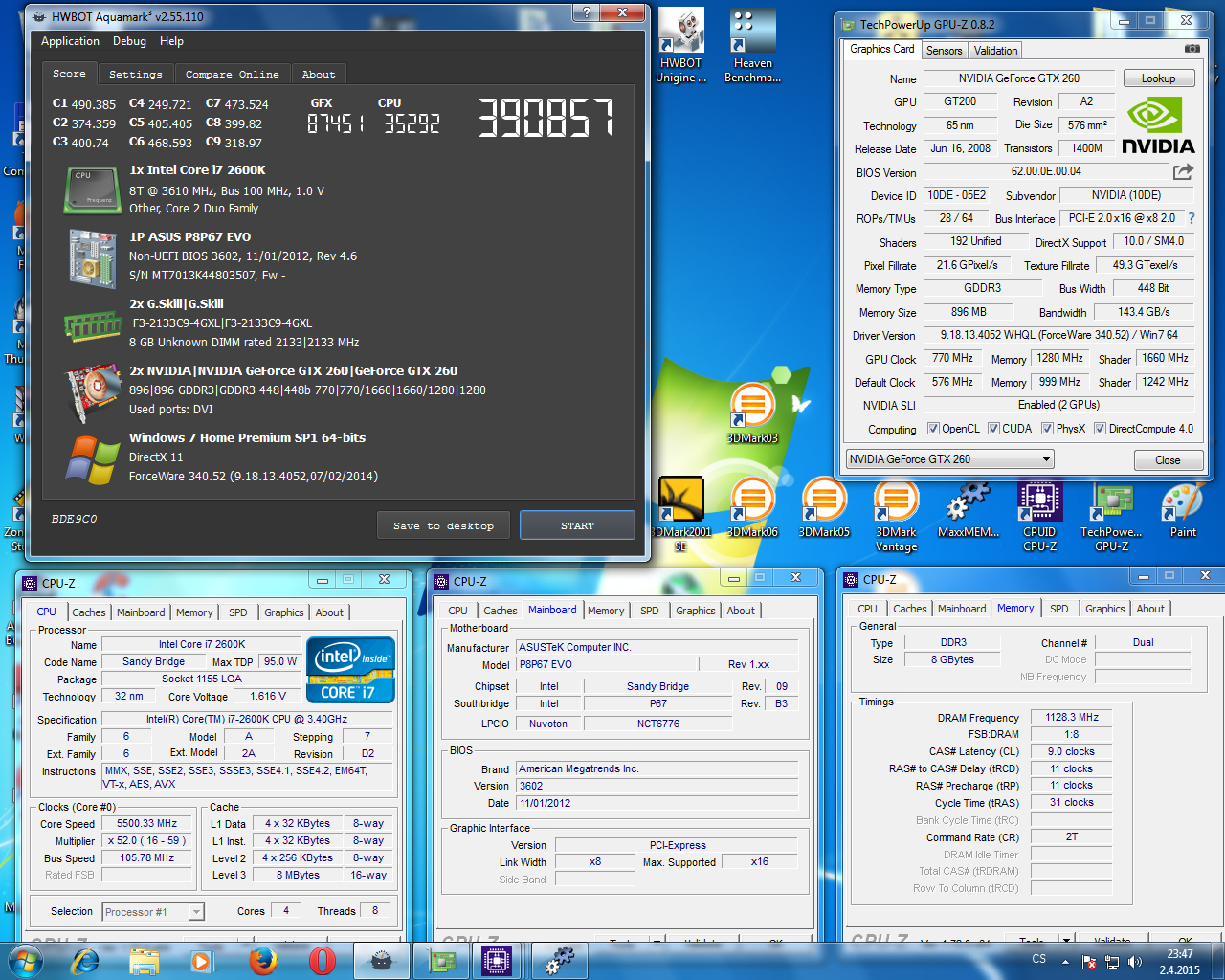Open the Validation tab in GPU-Z
Viewport: 1225px width, 980px height.
tap(995, 51)
